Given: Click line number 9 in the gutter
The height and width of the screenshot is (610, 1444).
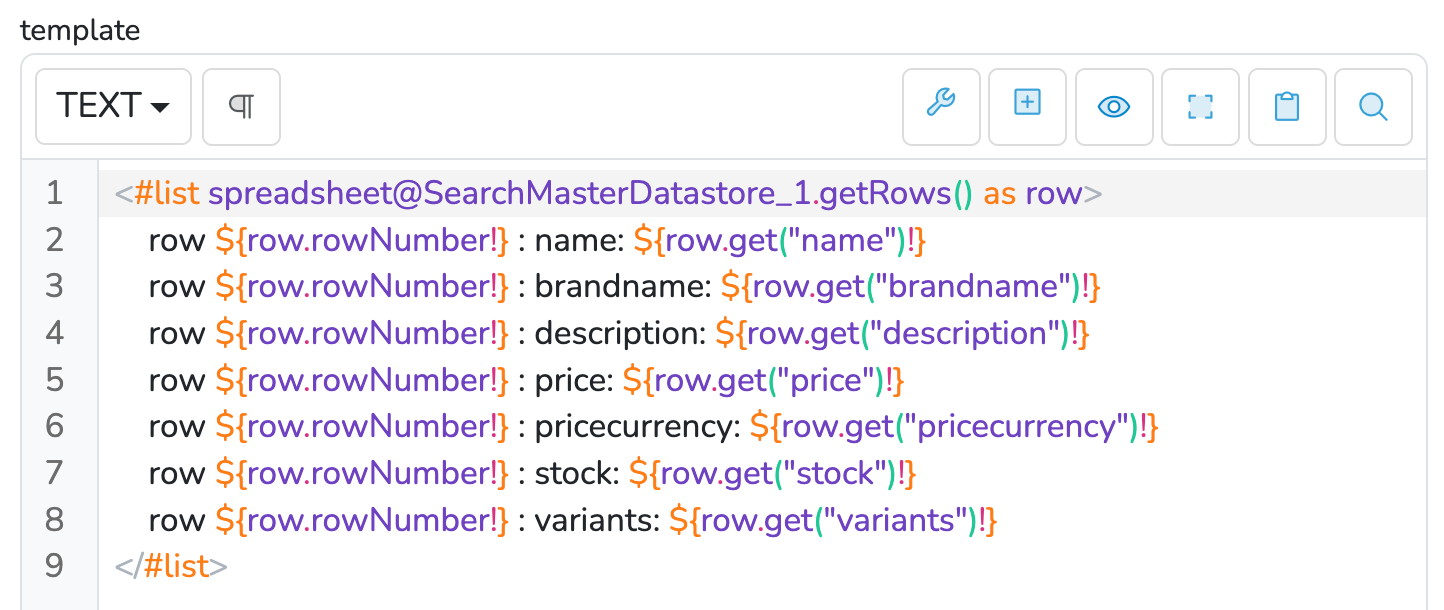Looking at the screenshot, I should click(x=54, y=566).
